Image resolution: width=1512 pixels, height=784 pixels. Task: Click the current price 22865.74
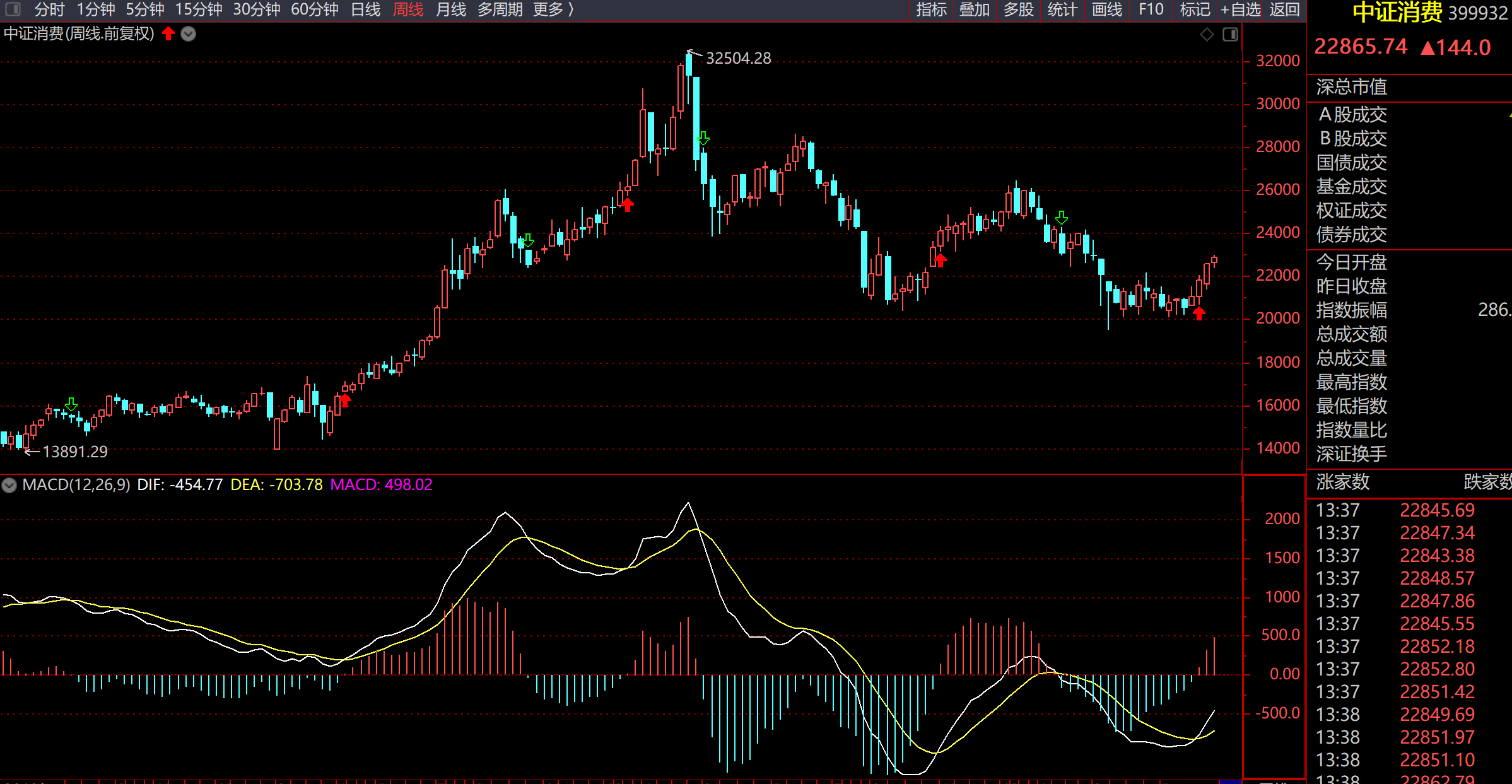pyautogui.click(x=1360, y=47)
